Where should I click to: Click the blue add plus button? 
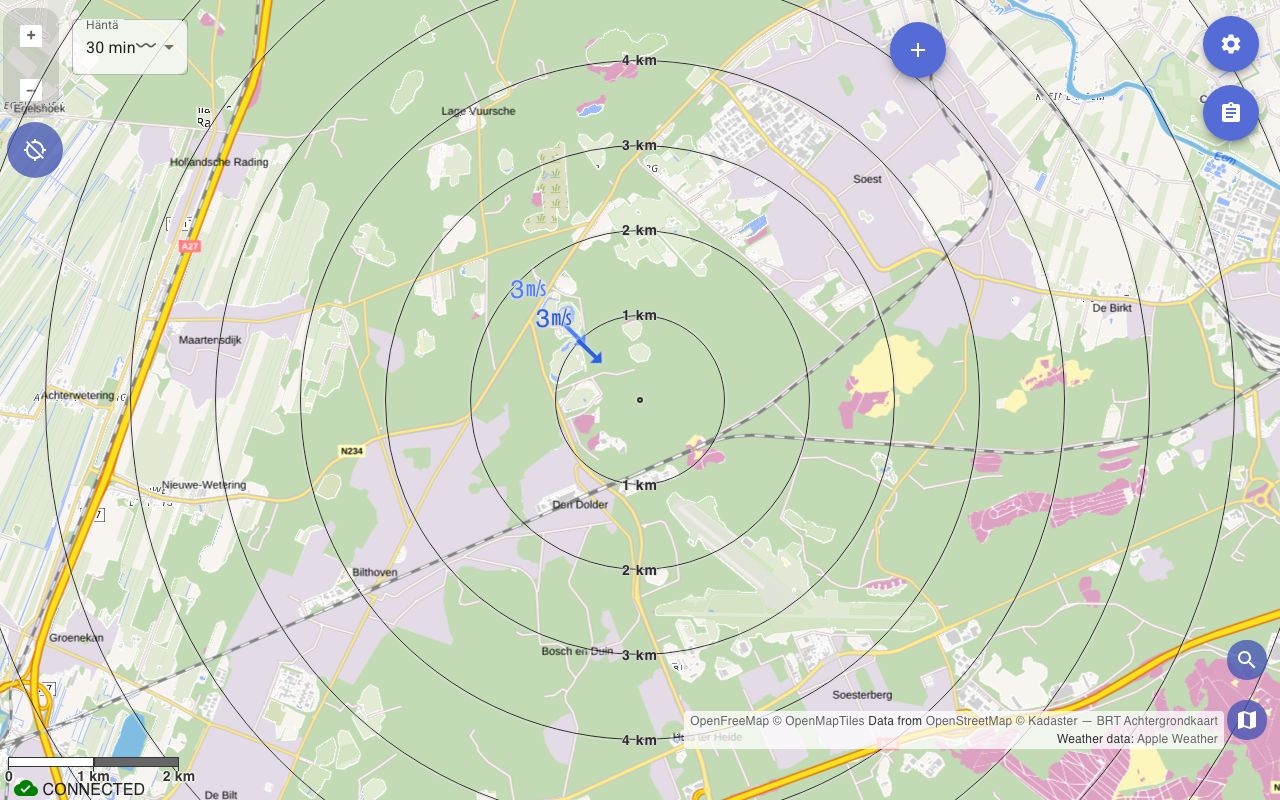(918, 50)
